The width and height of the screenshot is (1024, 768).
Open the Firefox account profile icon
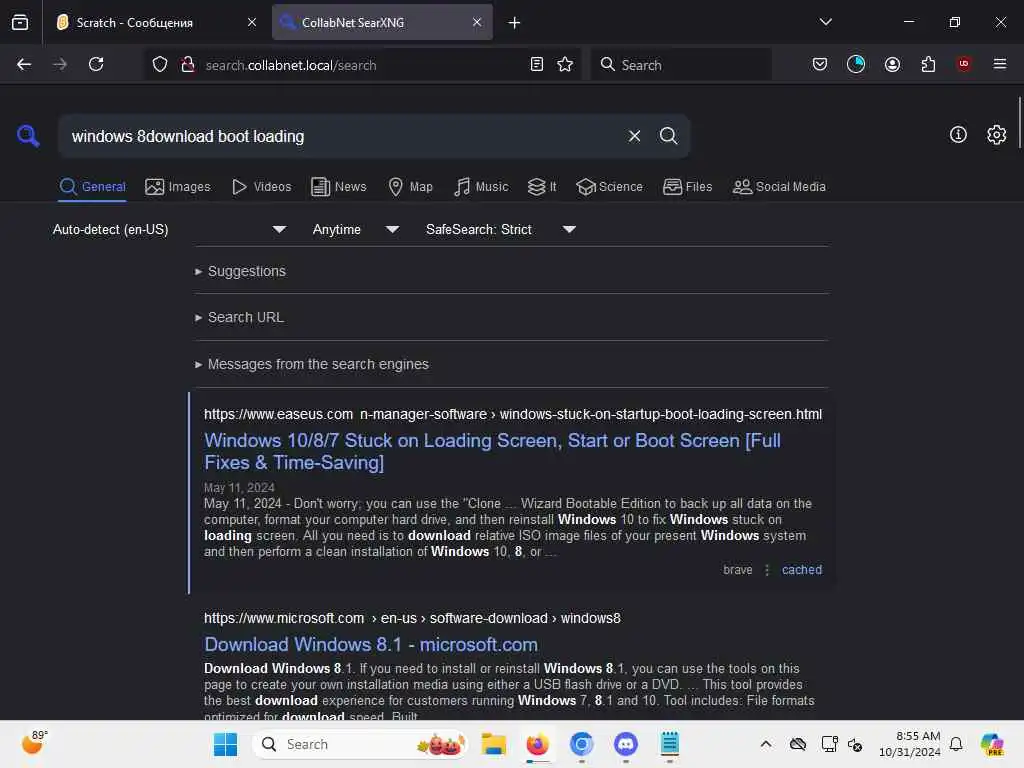coord(892,64)
